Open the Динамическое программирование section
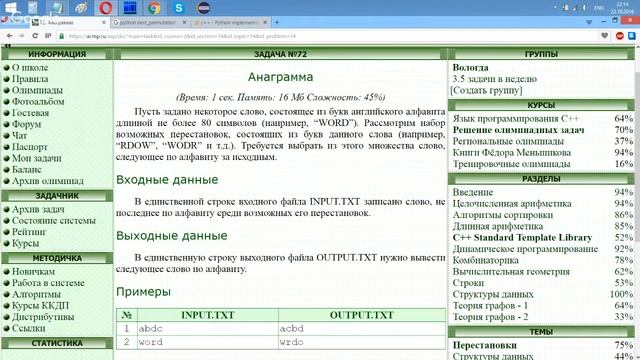The image size is (640, 360). click(x=525, y=249)
